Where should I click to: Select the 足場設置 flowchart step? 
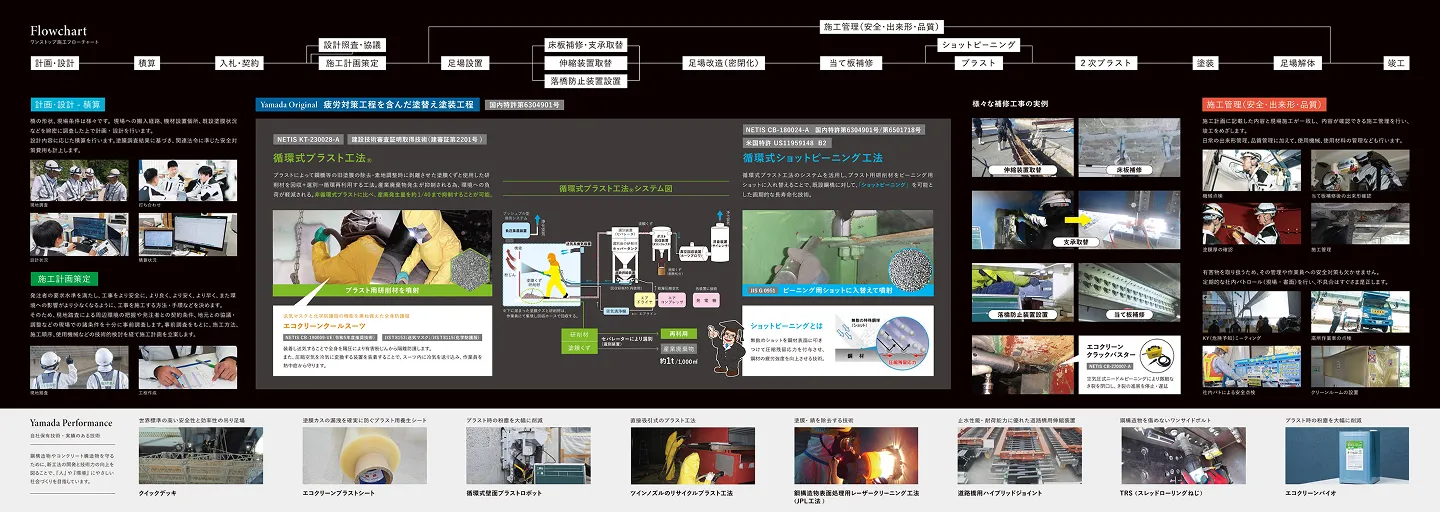click(x=463, y=63)
